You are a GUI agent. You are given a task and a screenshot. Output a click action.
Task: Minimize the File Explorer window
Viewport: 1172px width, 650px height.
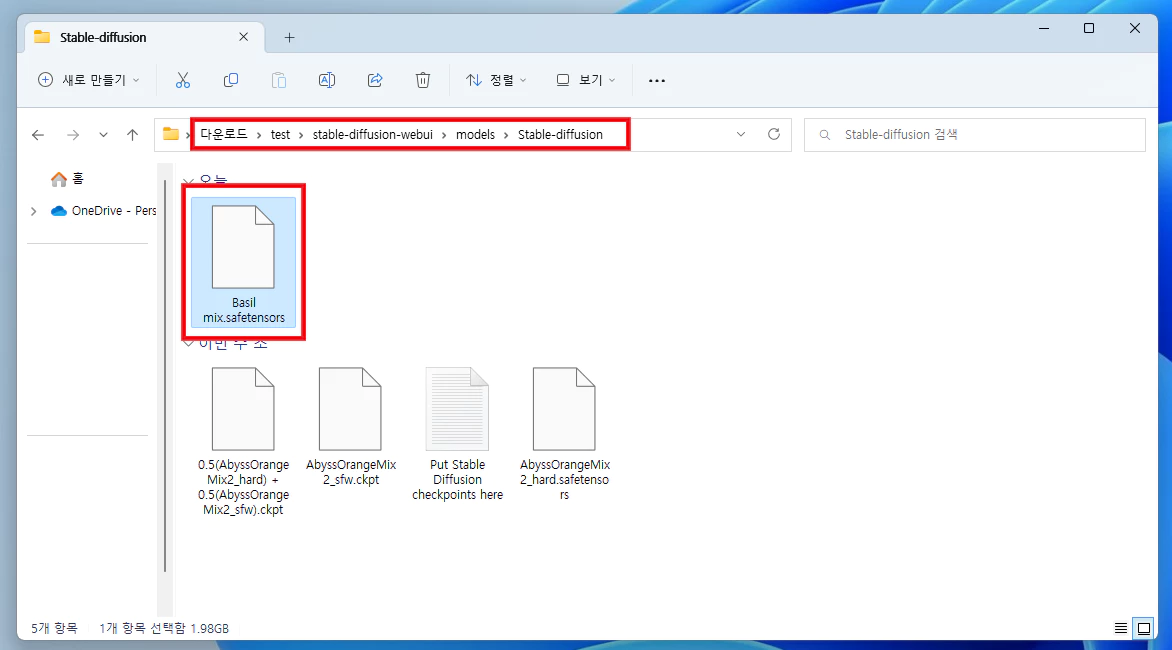coord(1044,28)
